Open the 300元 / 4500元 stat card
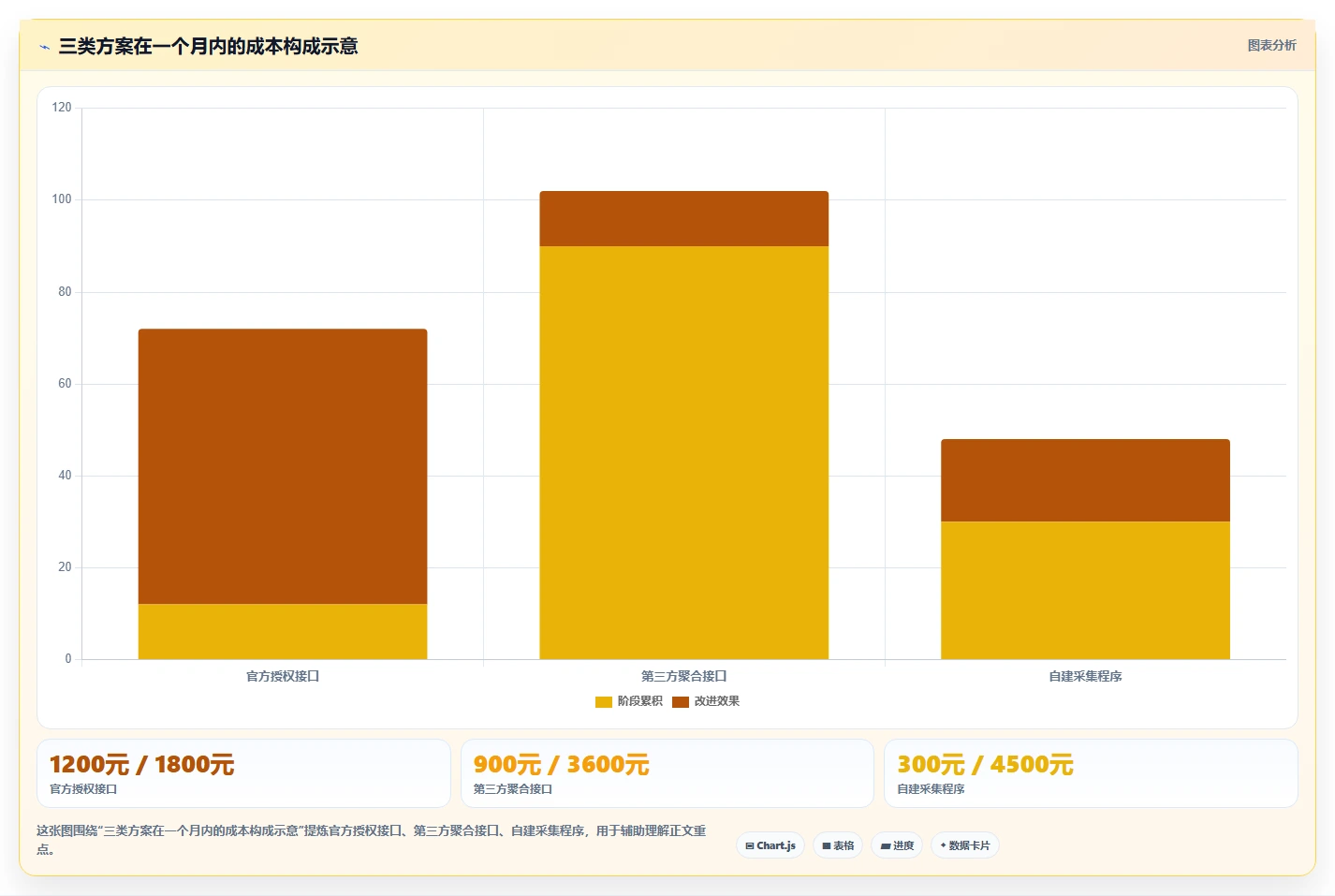This screenshot has width=1335, height=896. 1091,773
